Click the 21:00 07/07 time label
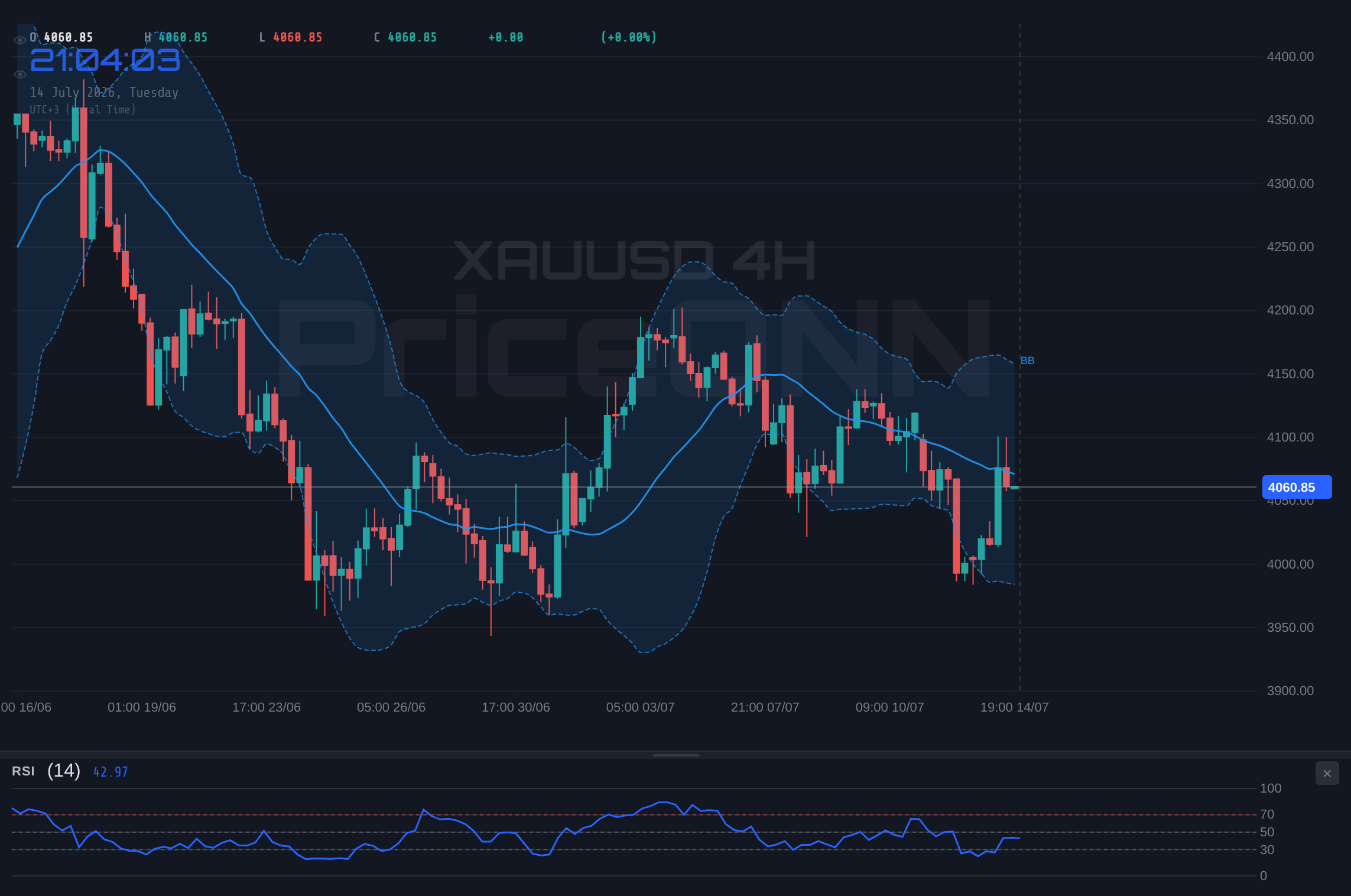1351x896 pixels. [x=765, y=707]
